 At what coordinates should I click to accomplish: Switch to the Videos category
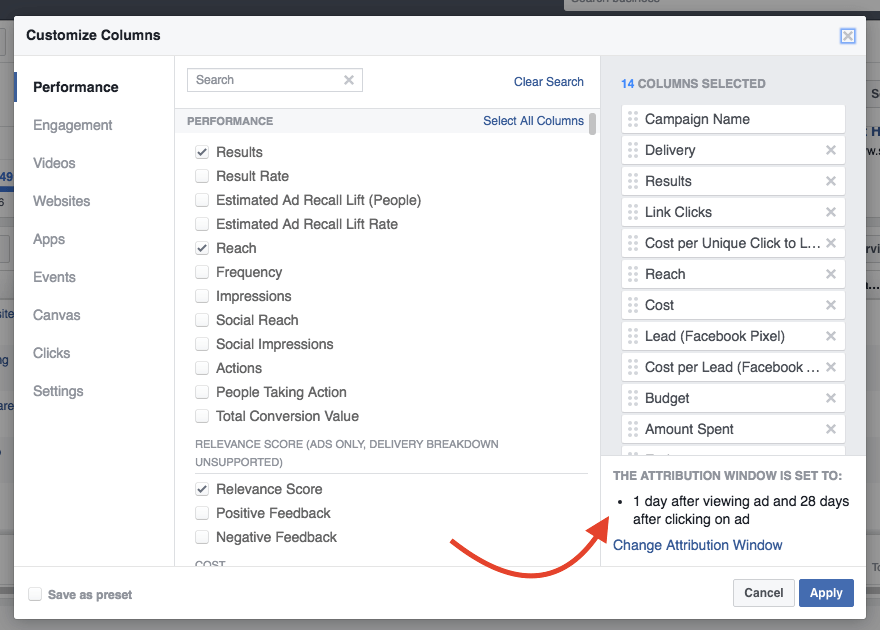(x=54, y=163)
